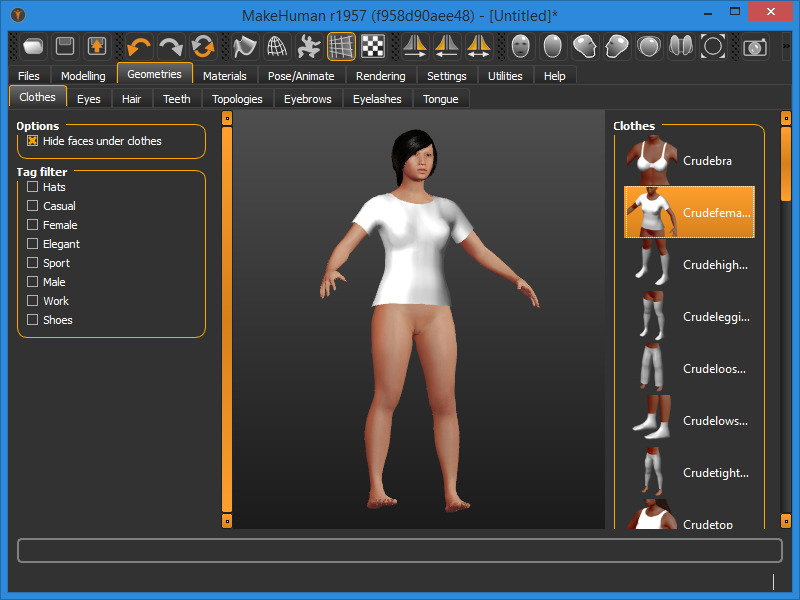Undo the last action with orange arrow
Screen dimensions: 800x600
139,46
